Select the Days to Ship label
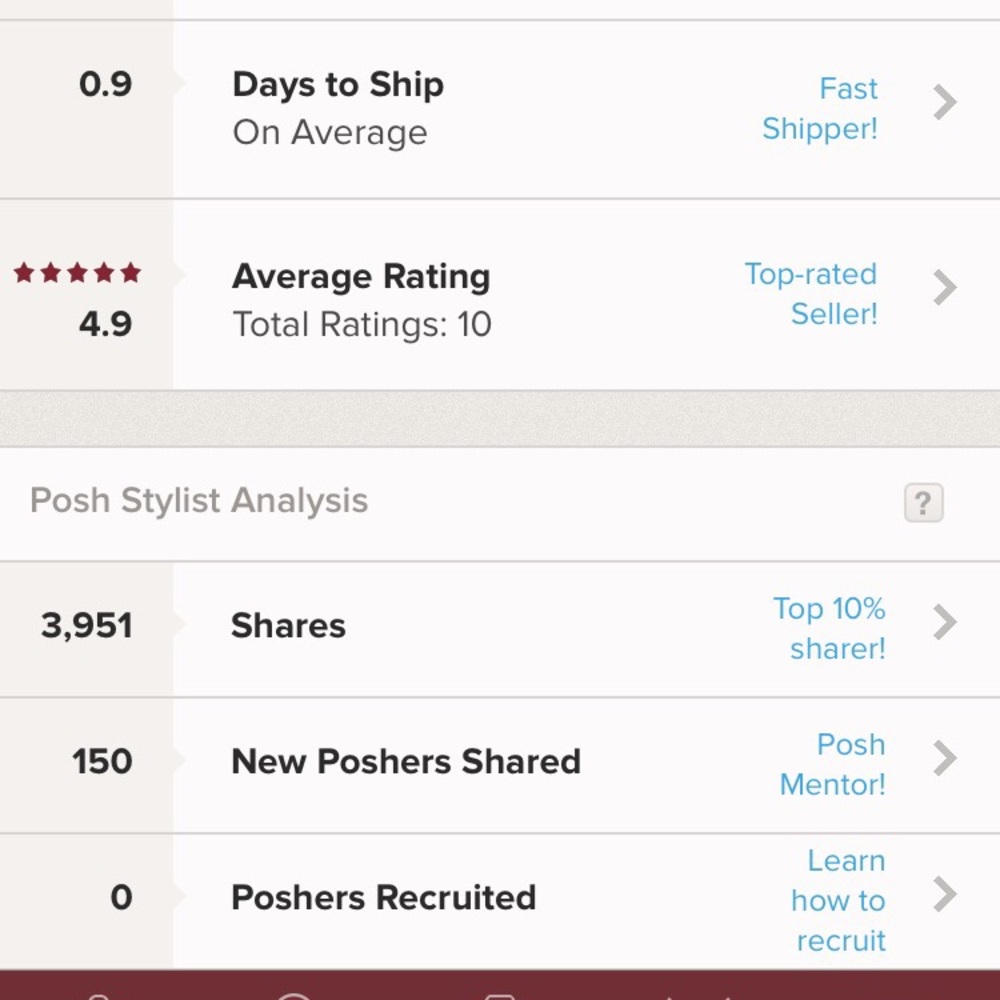 point(338,85)
